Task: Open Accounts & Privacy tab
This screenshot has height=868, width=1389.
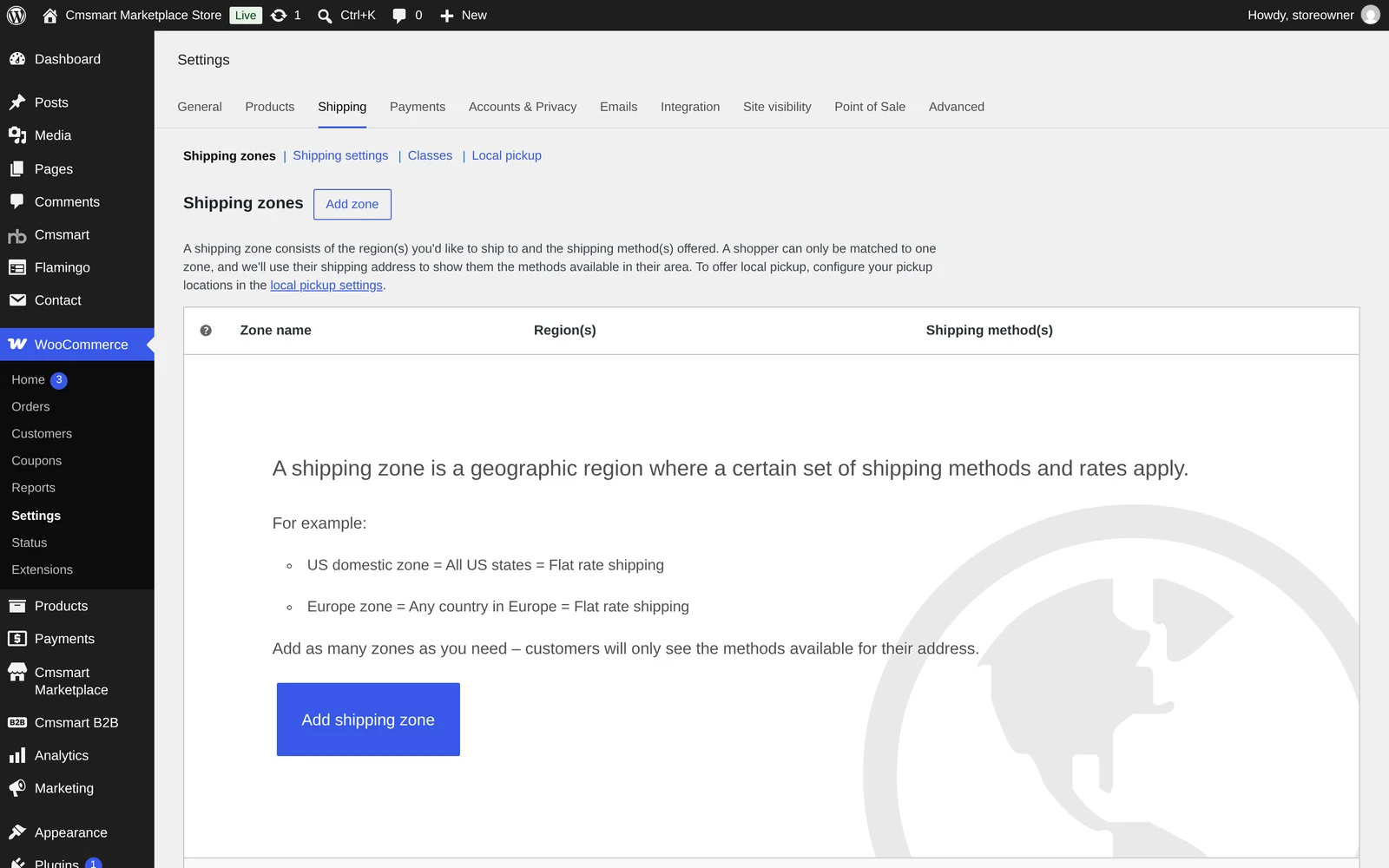Action: (523, 107)
